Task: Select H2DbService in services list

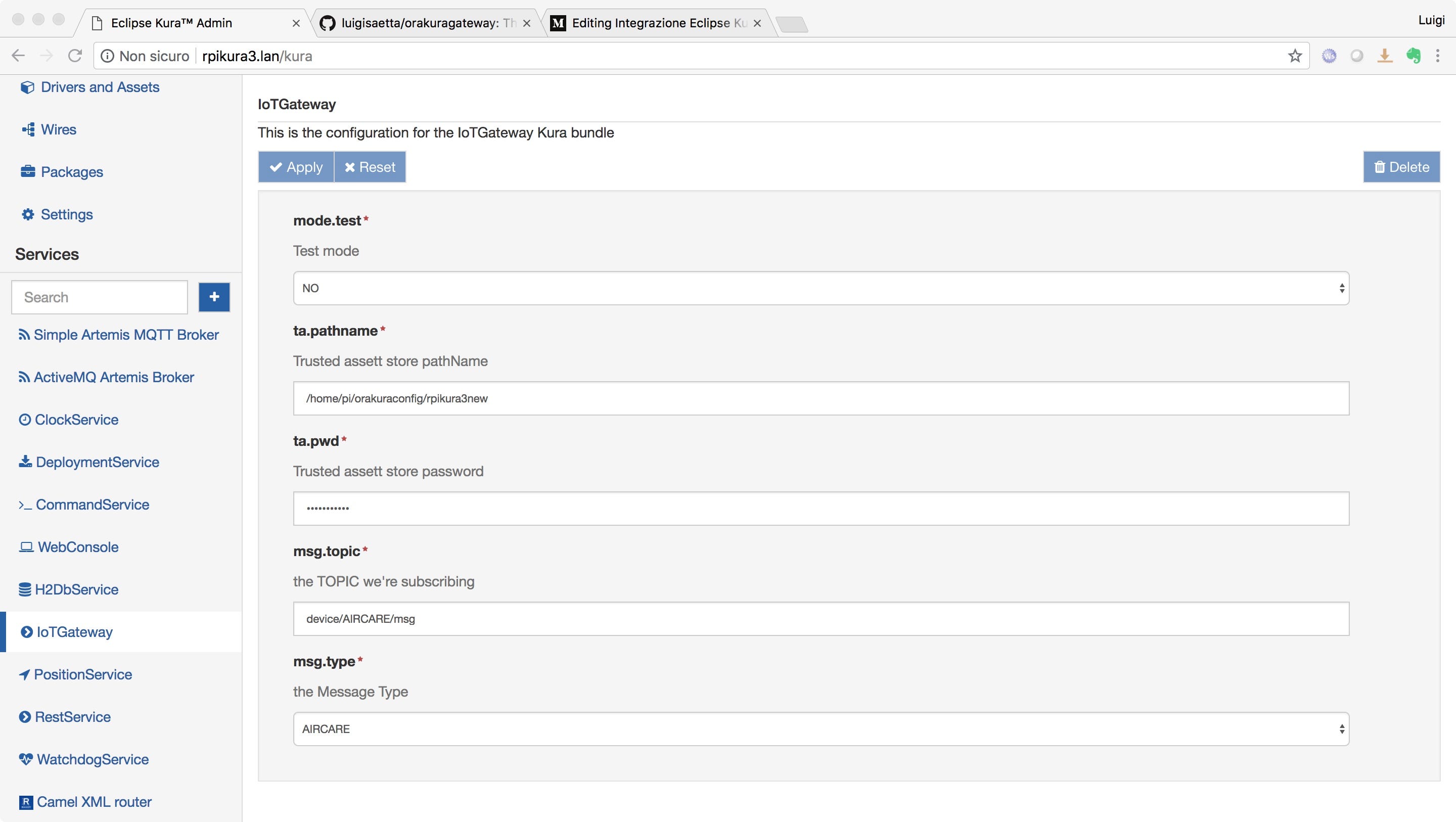Action: (76, 589)
